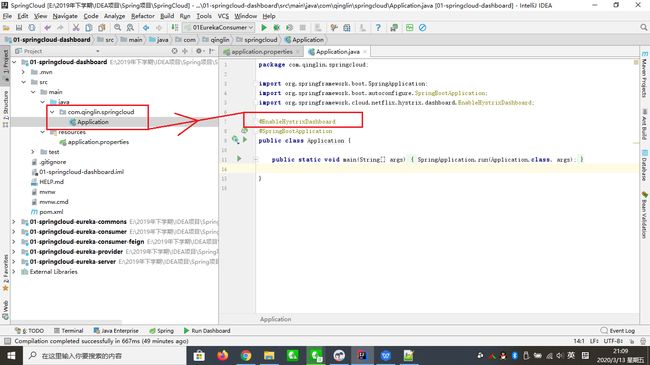Toggle the Bean Validation side tab
The image size is (650, 365).
click(645, 215)
